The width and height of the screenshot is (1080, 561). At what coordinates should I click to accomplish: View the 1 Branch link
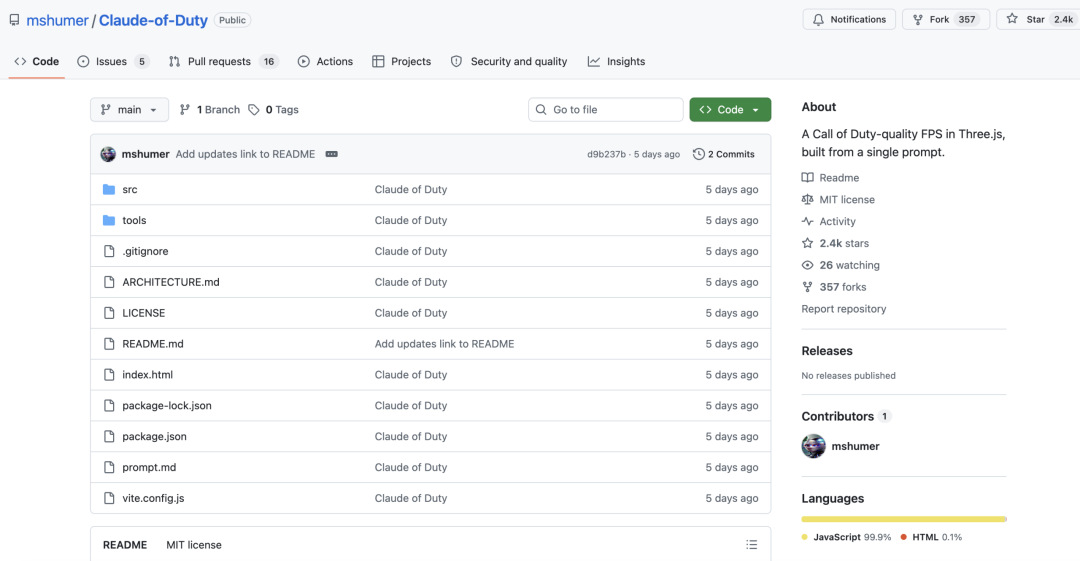point(210,110)
